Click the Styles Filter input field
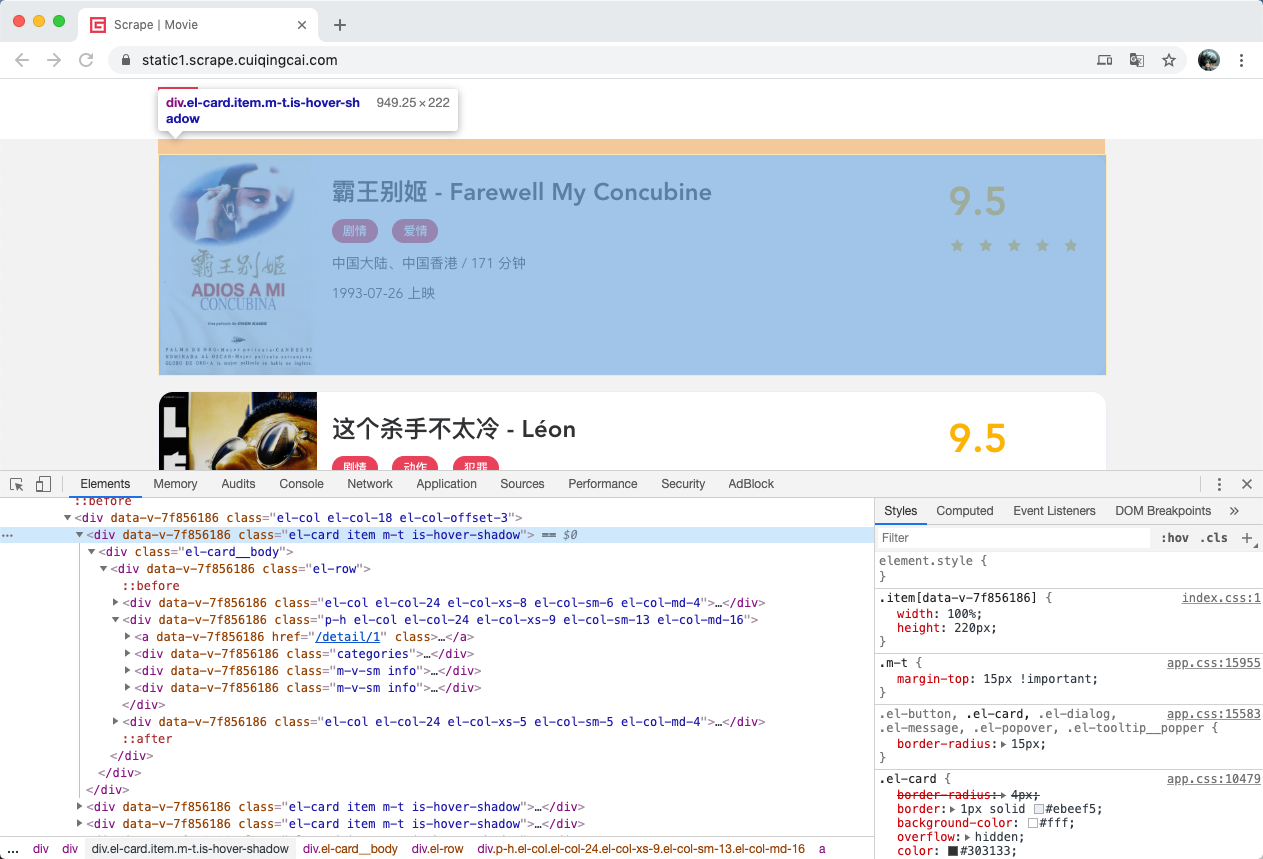 1014,538
